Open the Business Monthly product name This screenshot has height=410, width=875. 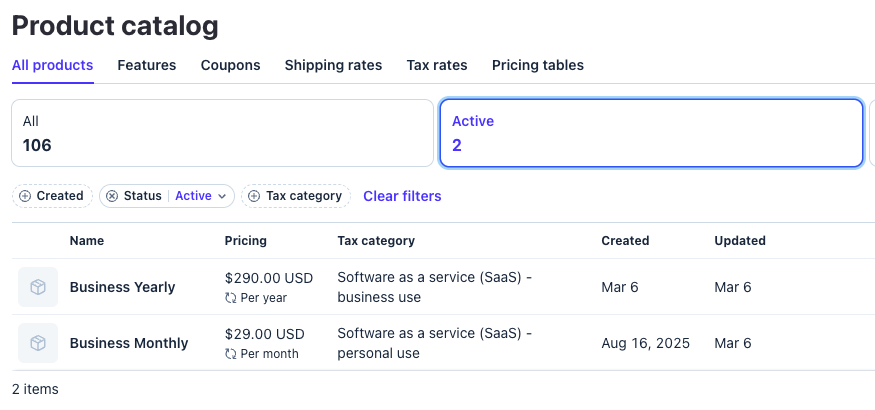129,343
